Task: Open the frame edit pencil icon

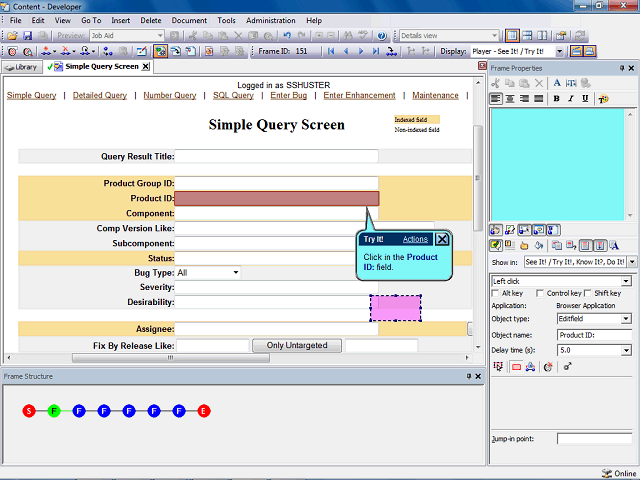Action: pyautogui.click(x=141, y=51)
